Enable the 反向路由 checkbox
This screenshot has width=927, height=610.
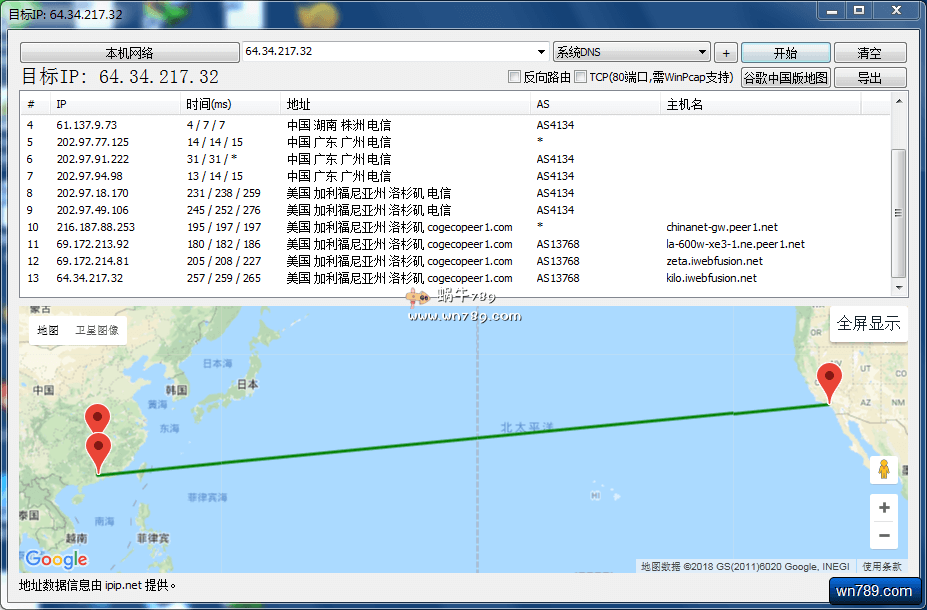pos(515,77)
